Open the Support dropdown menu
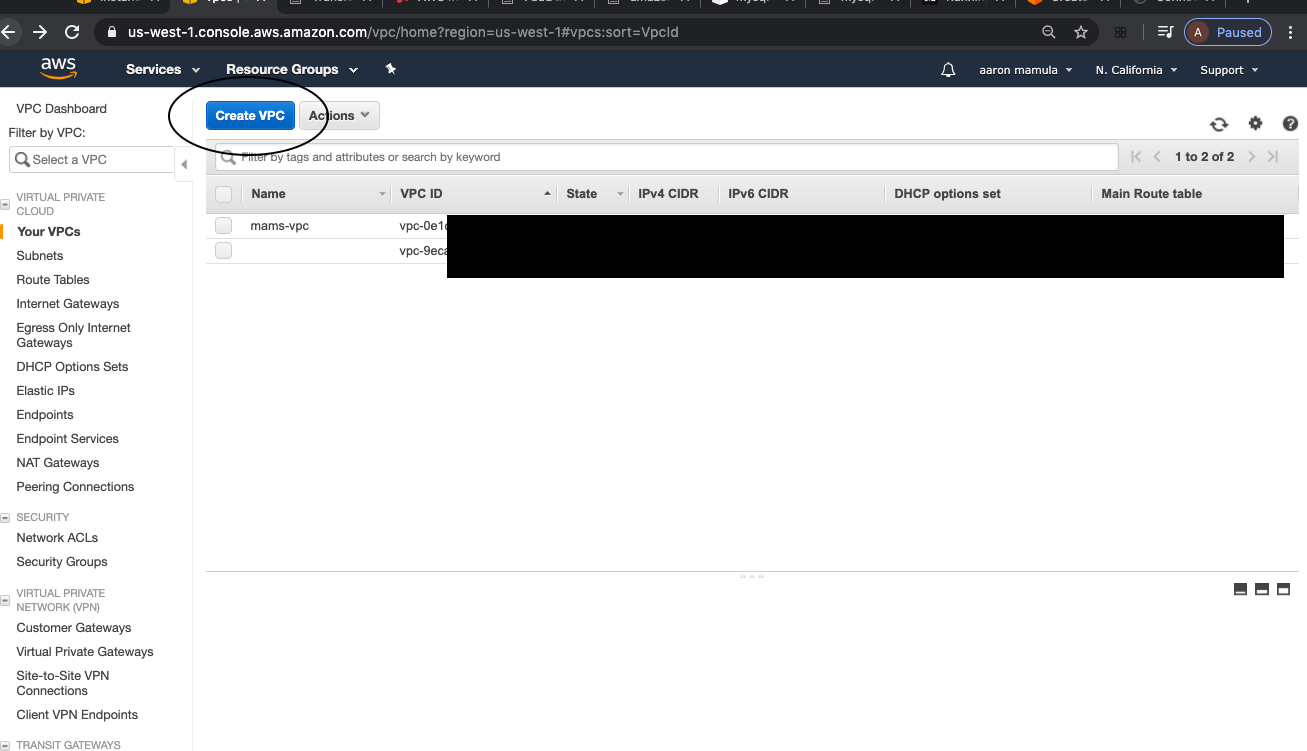1307x751 pixels. click(1229, 70)
